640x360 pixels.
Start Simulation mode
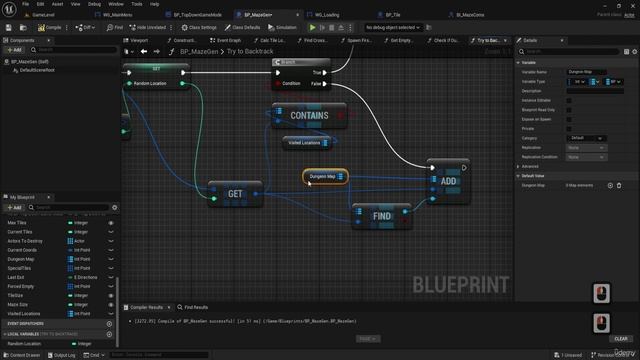coord(282,27)
